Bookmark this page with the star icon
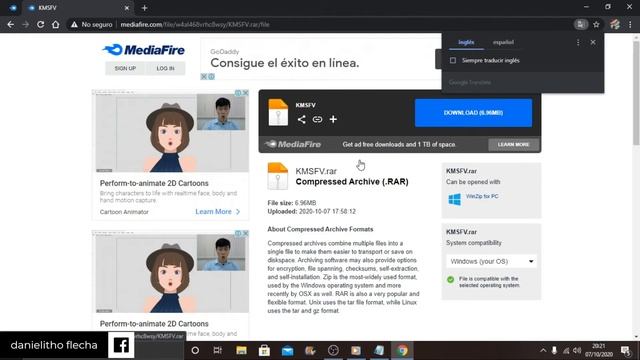The width and height of the screenshot is (640, 360). pos(596,24)
